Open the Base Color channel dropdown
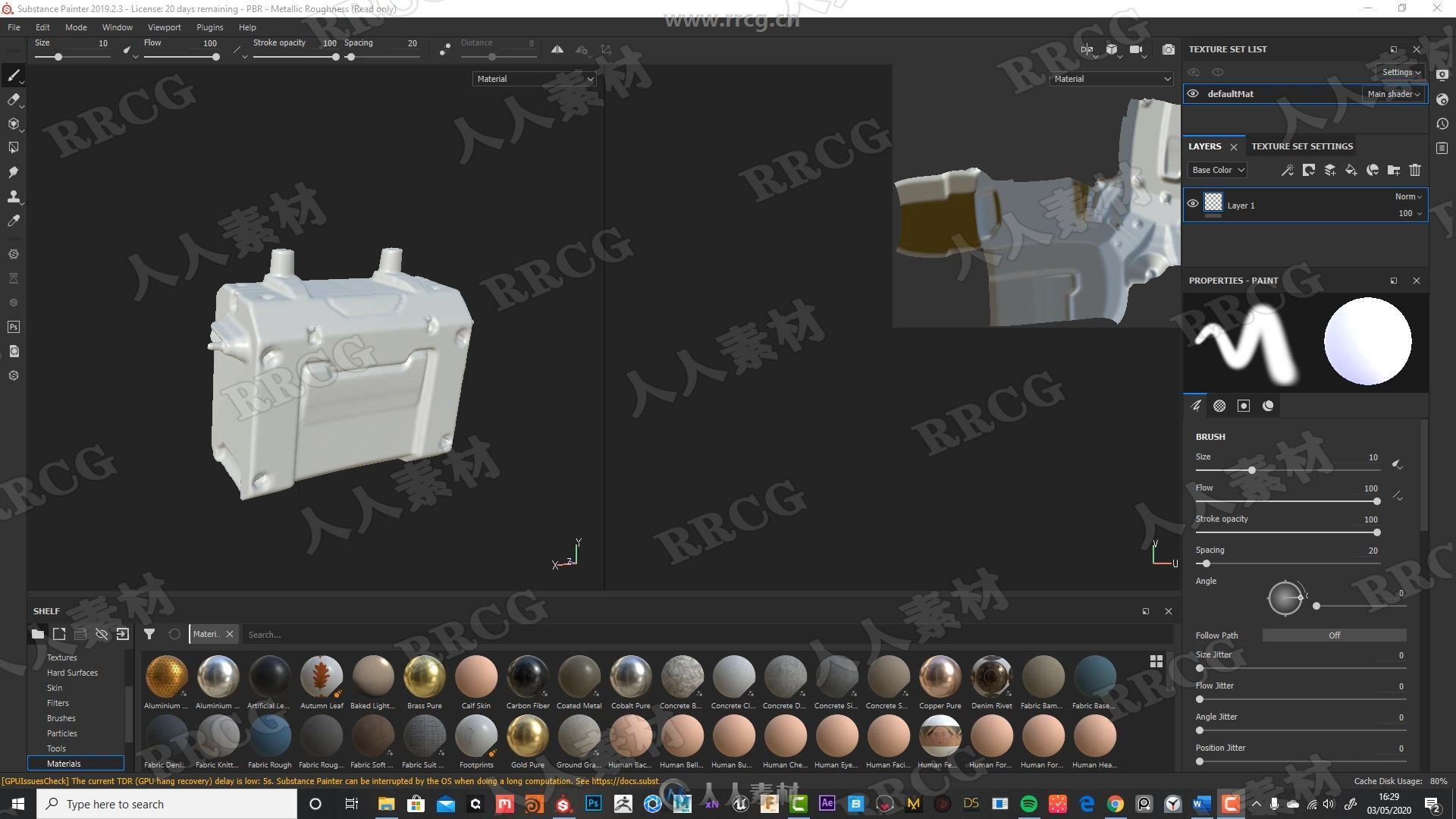 [x=1217, y=170]
